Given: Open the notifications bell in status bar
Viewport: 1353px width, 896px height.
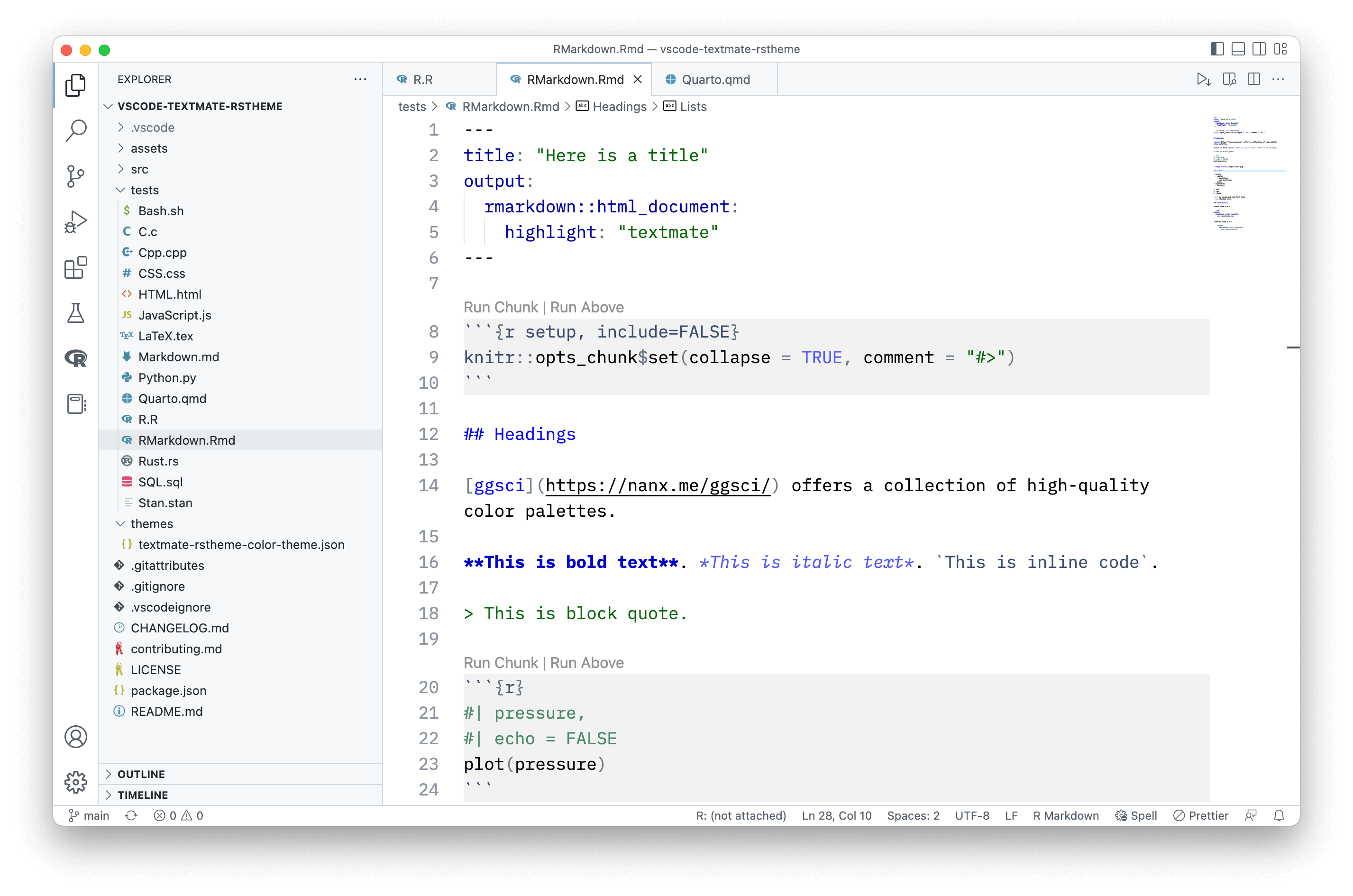Looking at the screenshot, I should [1279, 815].
